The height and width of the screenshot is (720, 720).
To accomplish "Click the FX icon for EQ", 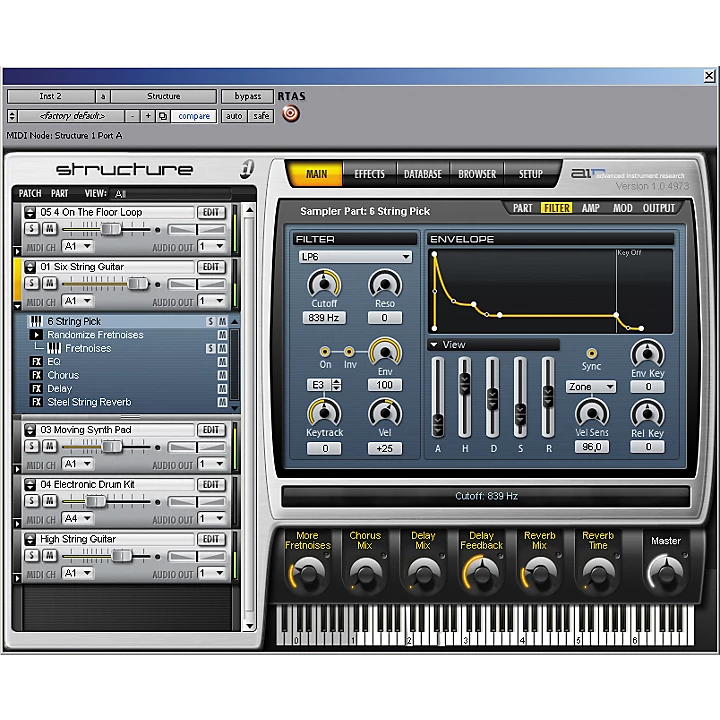I will click(37, 362).
